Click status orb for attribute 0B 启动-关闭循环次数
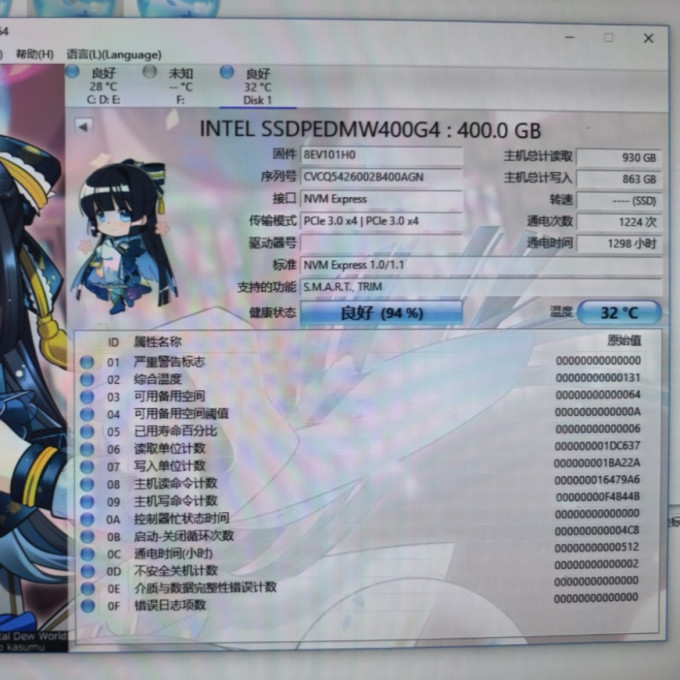The image size is (680, 680). pyautogui.click(x=87, y=536)
